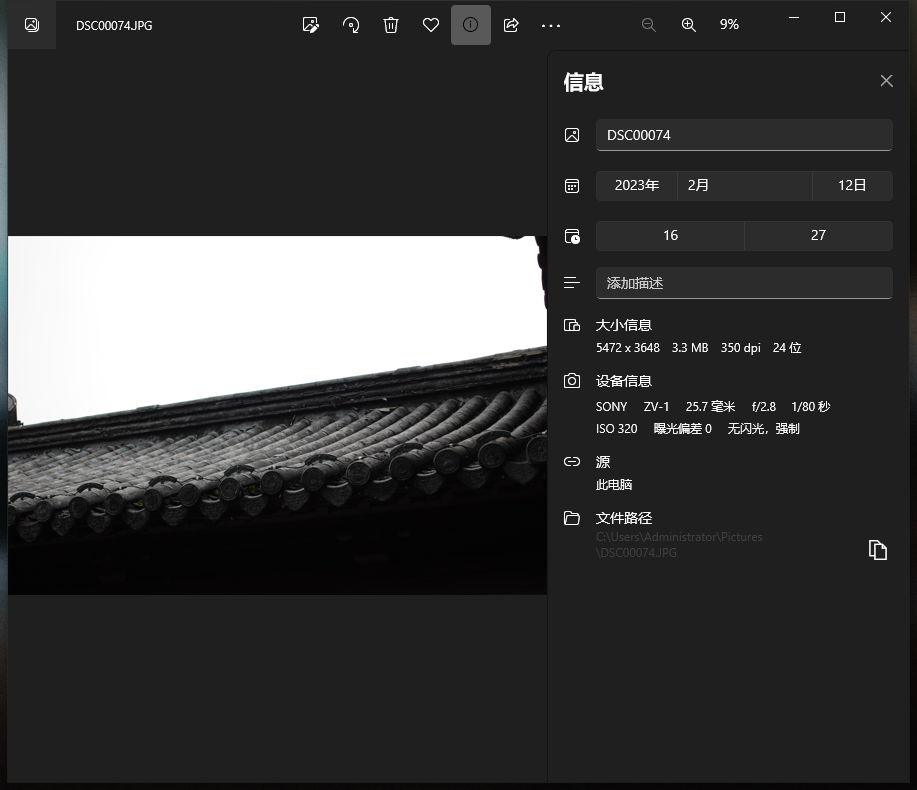This screenshot has height=790, width=917.
Task: Open the three-dot more options menu
Action: 551,25
